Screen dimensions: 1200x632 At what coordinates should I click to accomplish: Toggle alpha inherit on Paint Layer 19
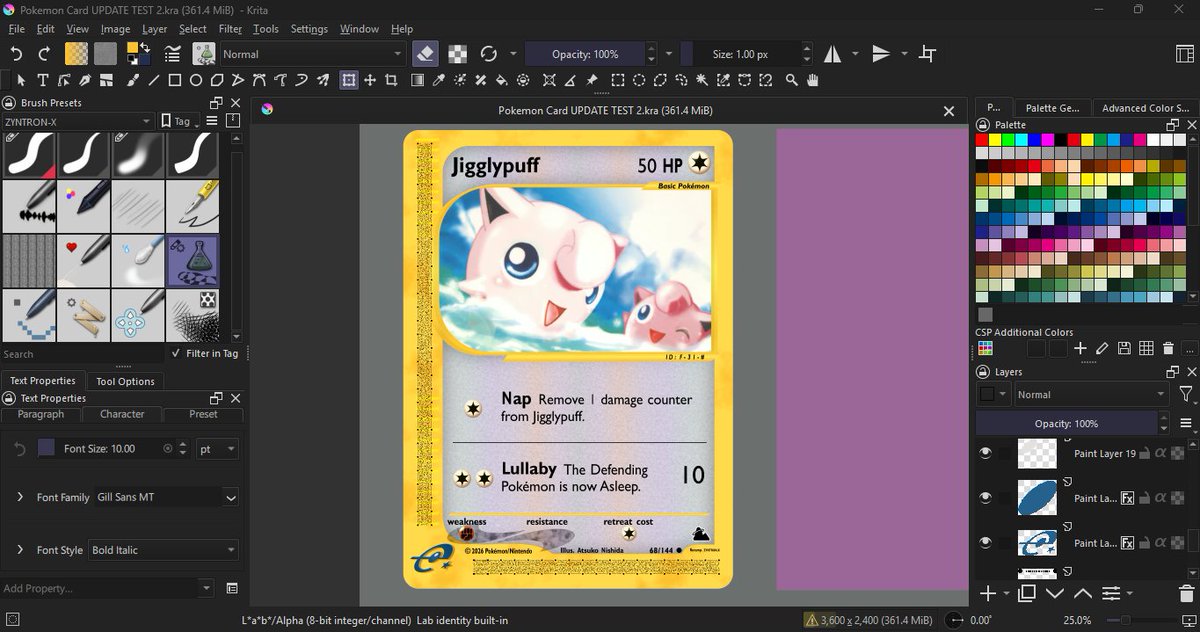click(1162, 453)
